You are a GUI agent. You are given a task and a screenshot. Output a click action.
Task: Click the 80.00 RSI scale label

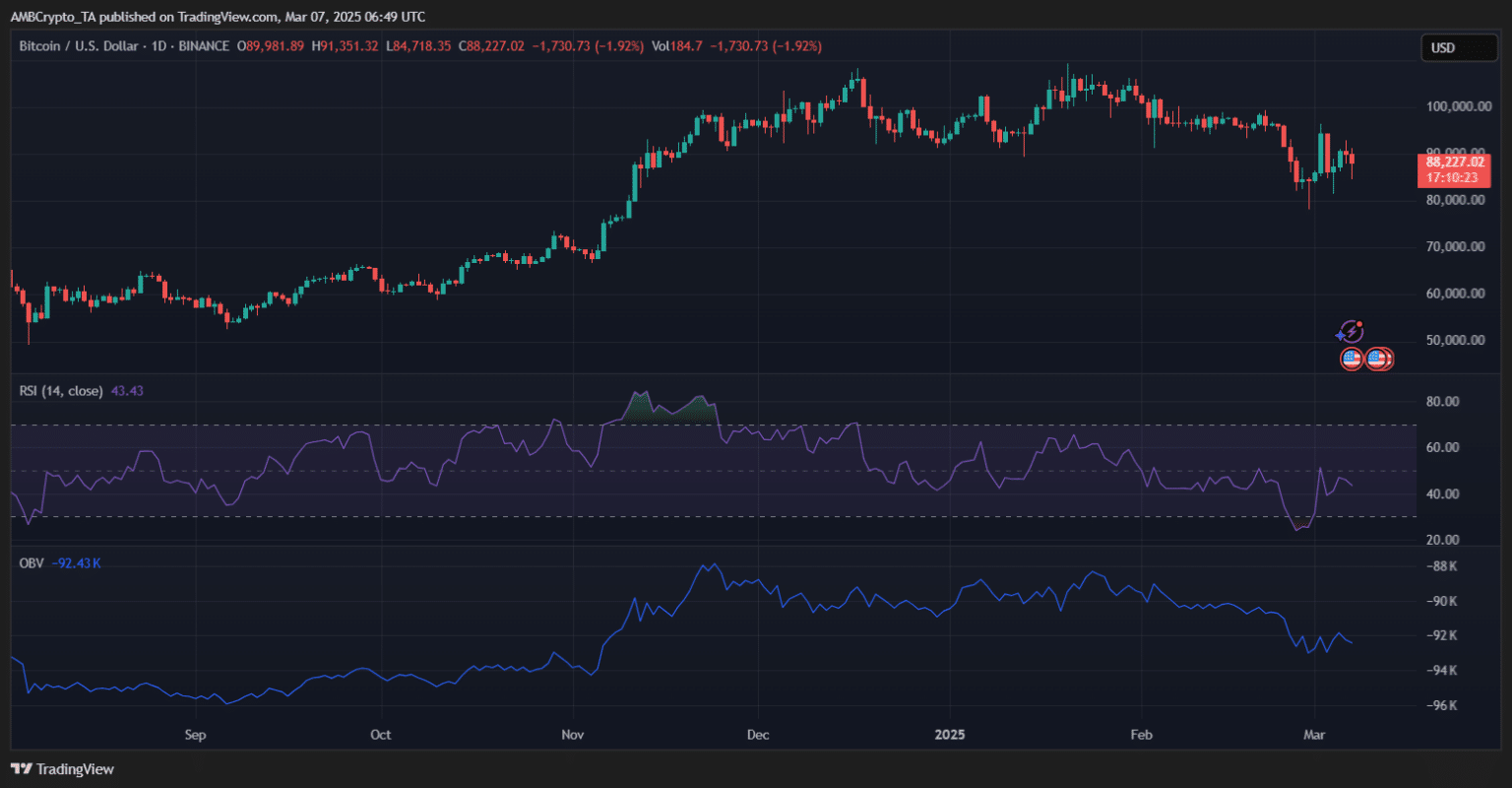point(1441,402)
